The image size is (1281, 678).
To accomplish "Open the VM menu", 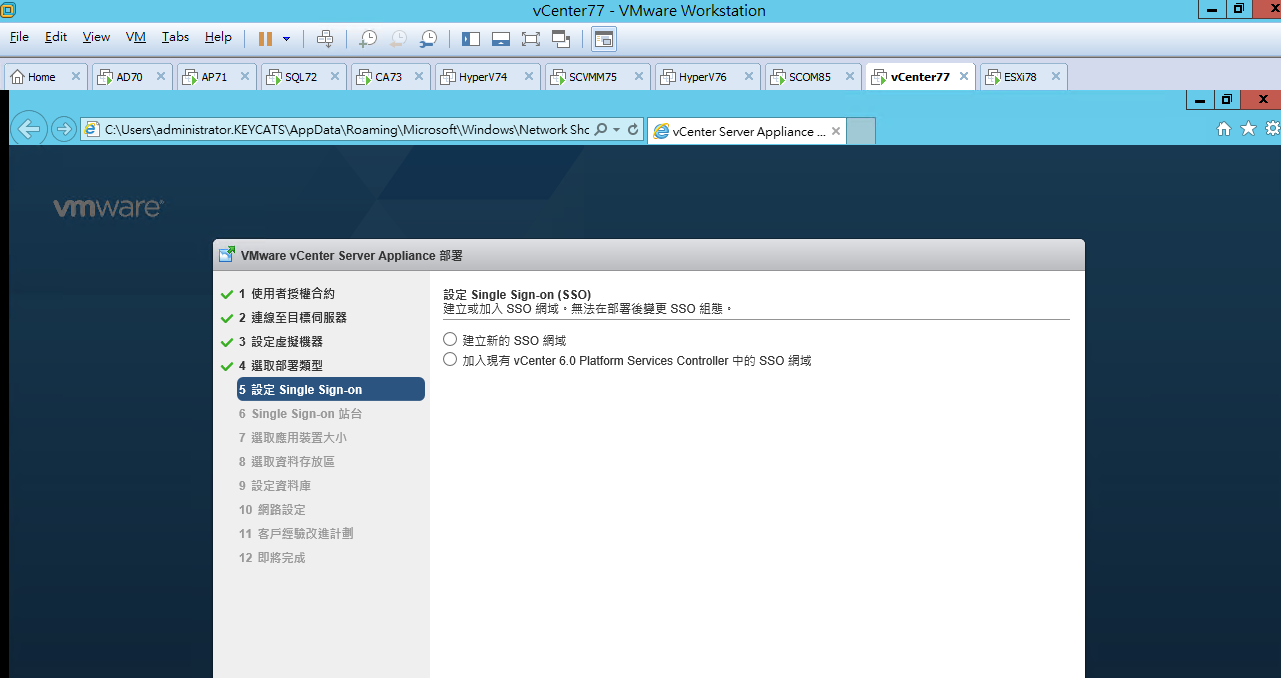I will [136, 37].
